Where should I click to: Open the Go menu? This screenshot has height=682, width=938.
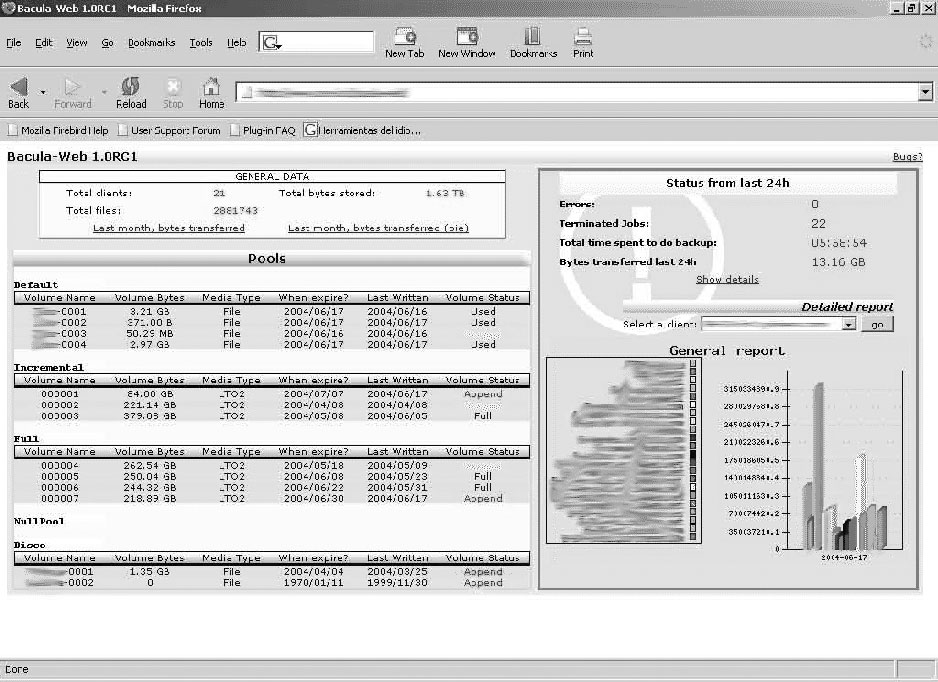pyautogui.click(x=107, y=42)
